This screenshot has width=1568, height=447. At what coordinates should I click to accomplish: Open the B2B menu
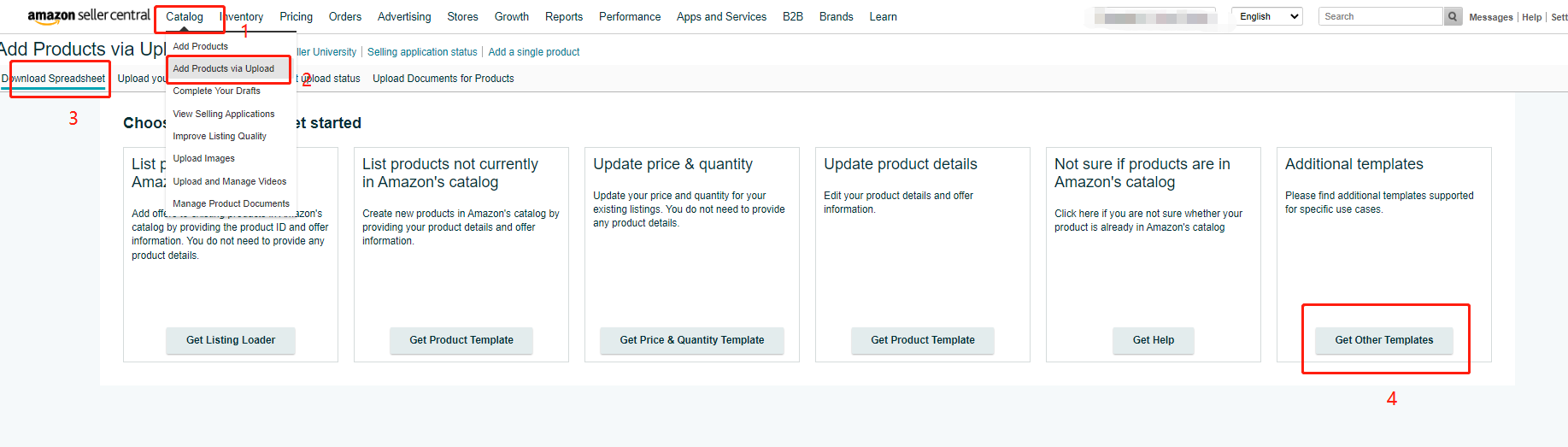[793, 16]
